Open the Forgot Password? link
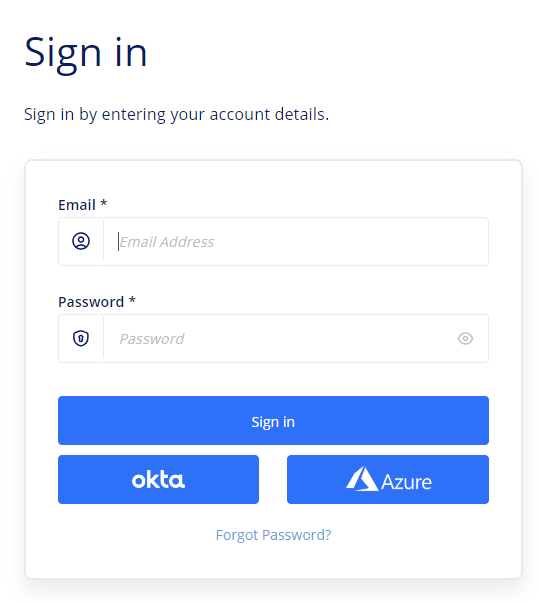539x604 pixels. (x=273, y=535)
